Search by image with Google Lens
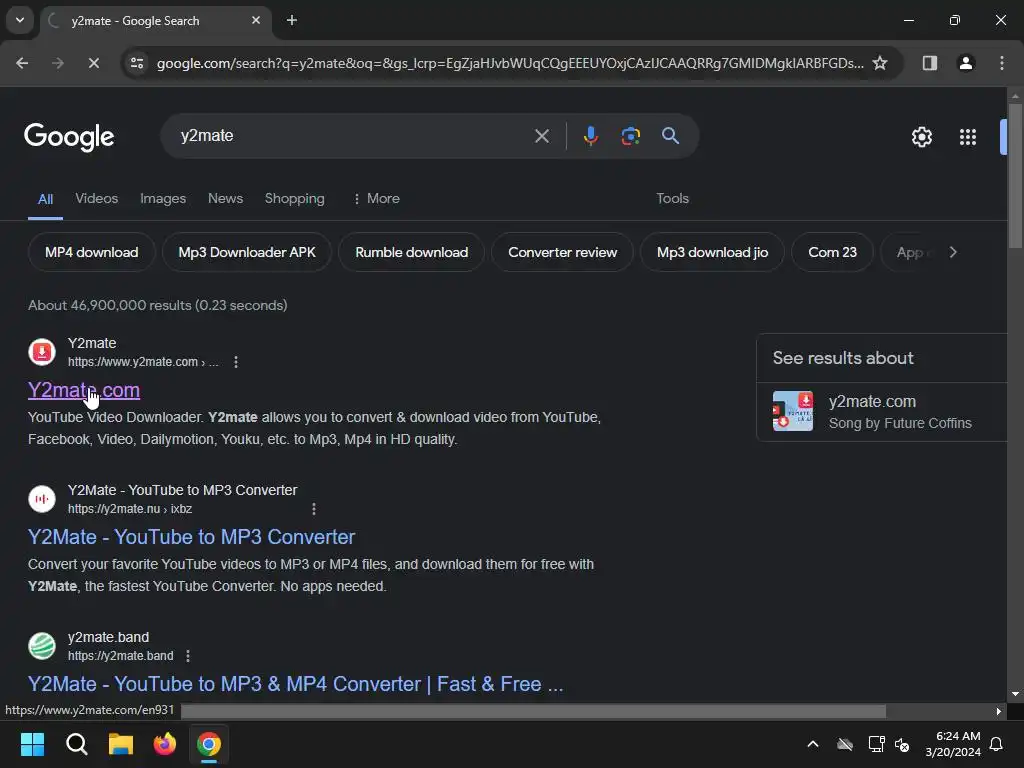 coord(630,136)
